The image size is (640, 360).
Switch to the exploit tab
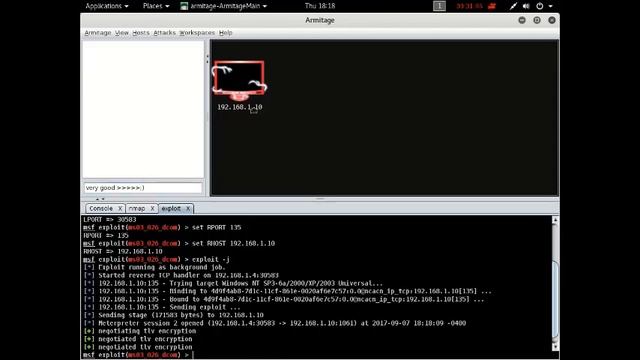click(171, 208)
